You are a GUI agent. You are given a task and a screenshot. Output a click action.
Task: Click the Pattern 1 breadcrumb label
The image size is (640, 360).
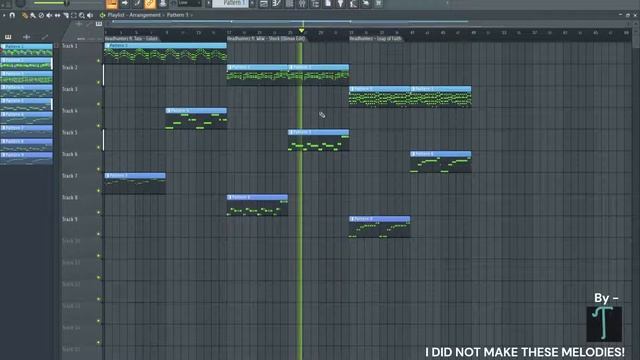[178, 15]
